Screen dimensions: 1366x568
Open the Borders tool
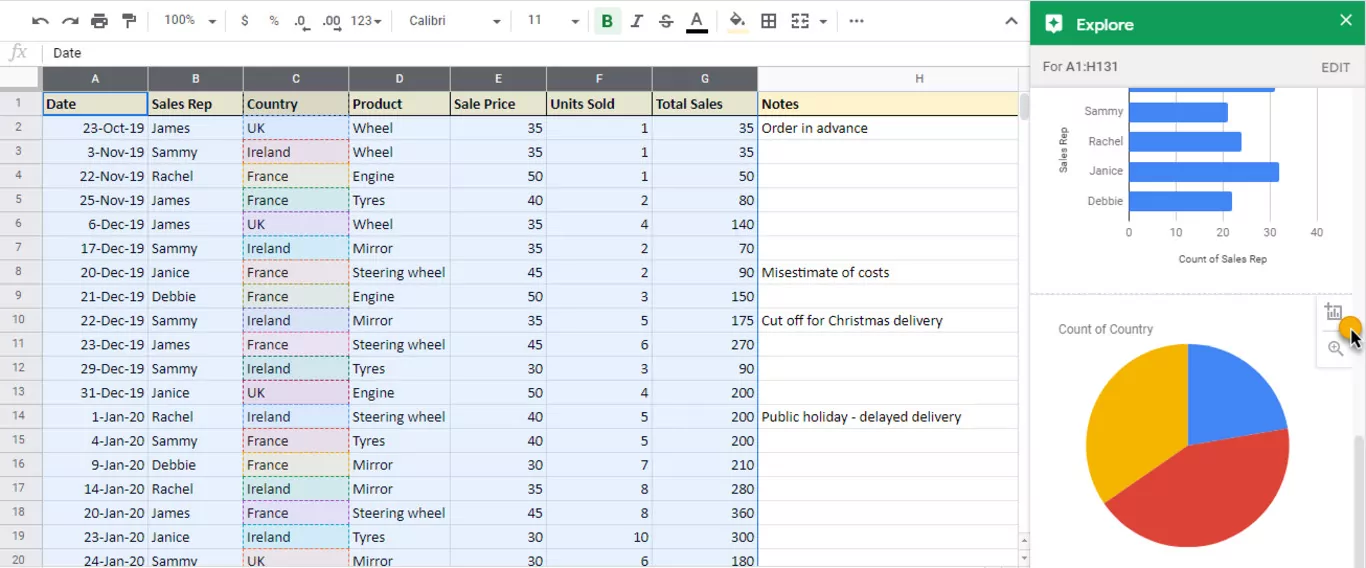(x=769, y=21)
